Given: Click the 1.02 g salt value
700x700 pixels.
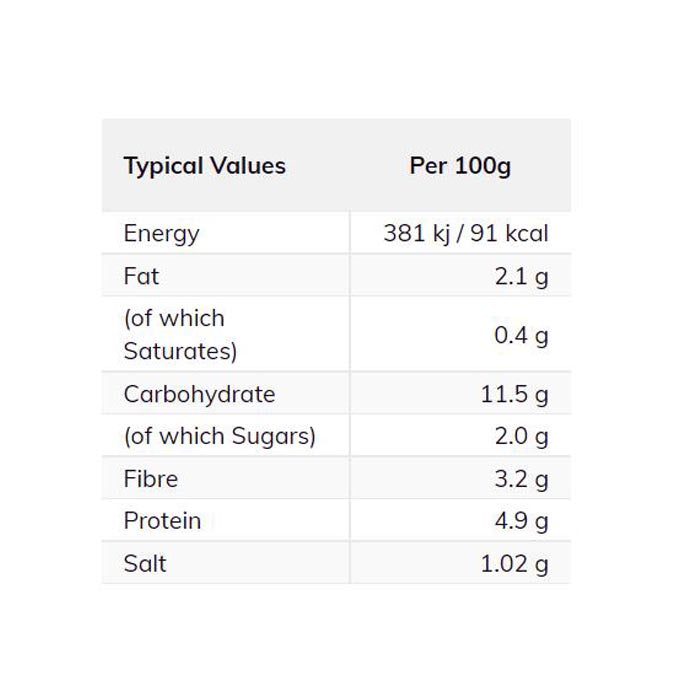Looking at the screenshot, I should coord(514,564).
